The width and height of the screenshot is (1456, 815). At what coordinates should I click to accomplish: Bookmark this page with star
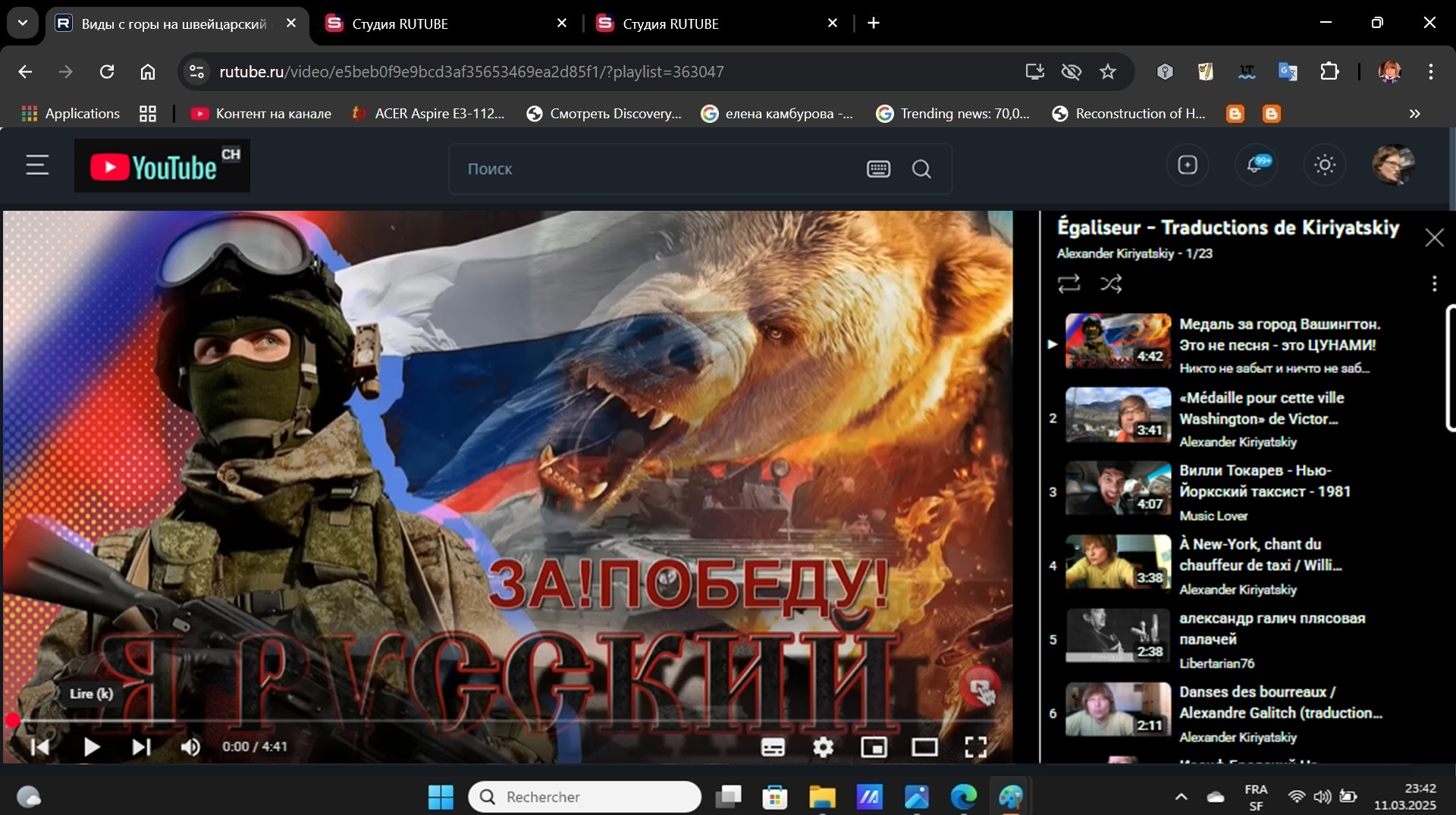click(1108, 72)
